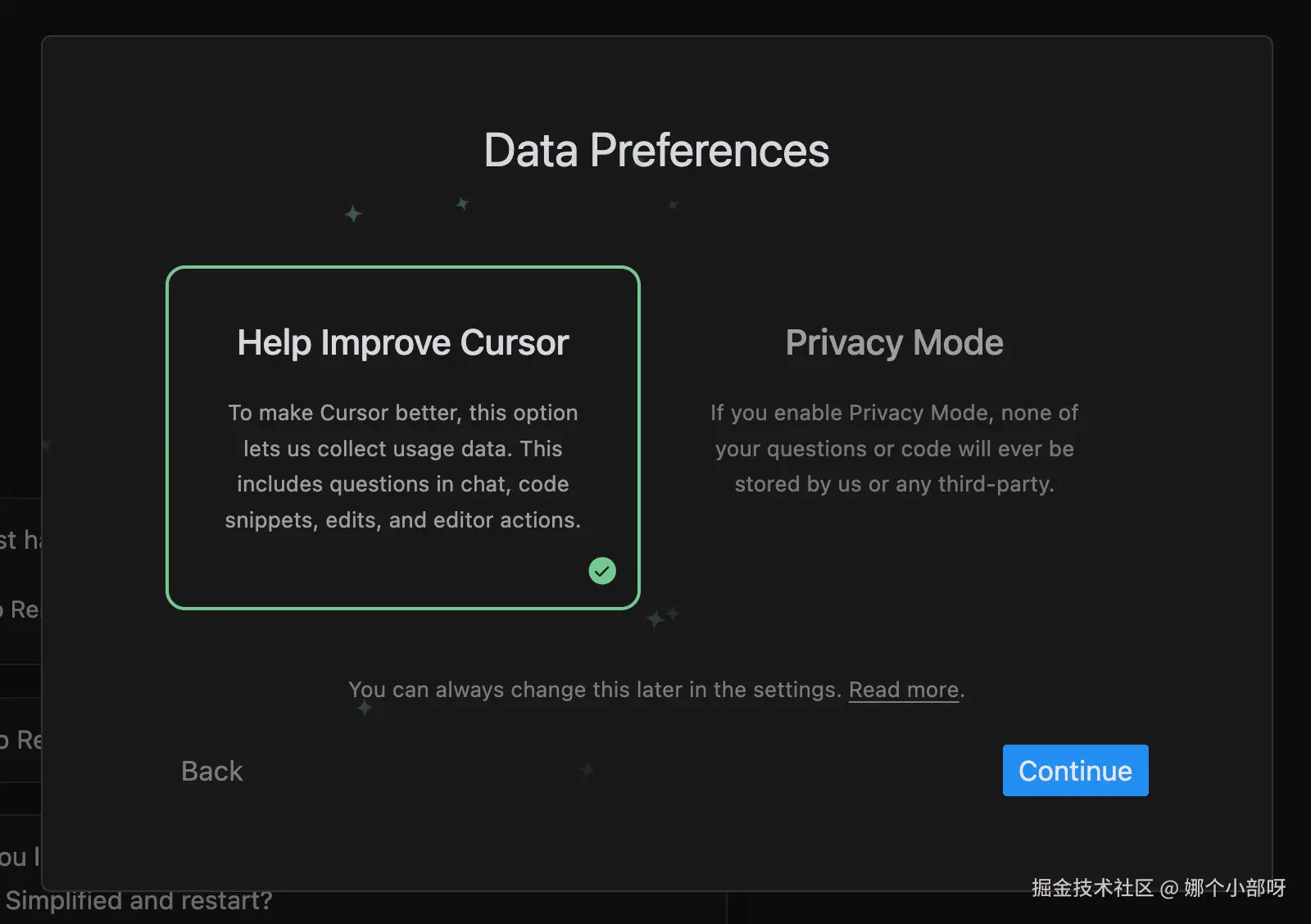This screenshot has width=1311, height=924.
Task: Click the 'change this later in settings' note
Action: [595, 690]
